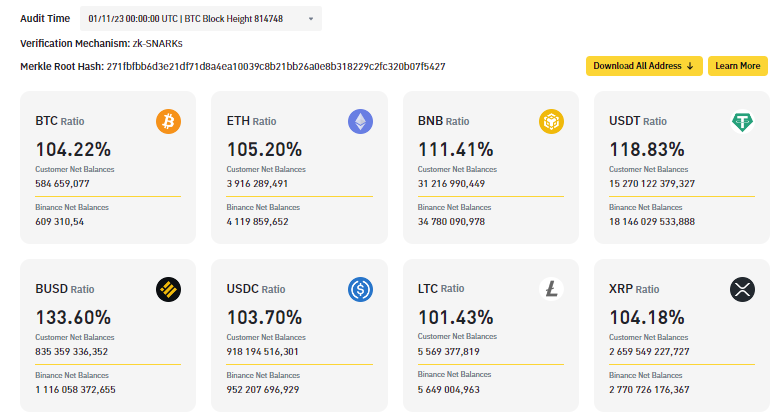778x417 pixels.
Task: Click the USDT Ratio card title
Action: 638,121
